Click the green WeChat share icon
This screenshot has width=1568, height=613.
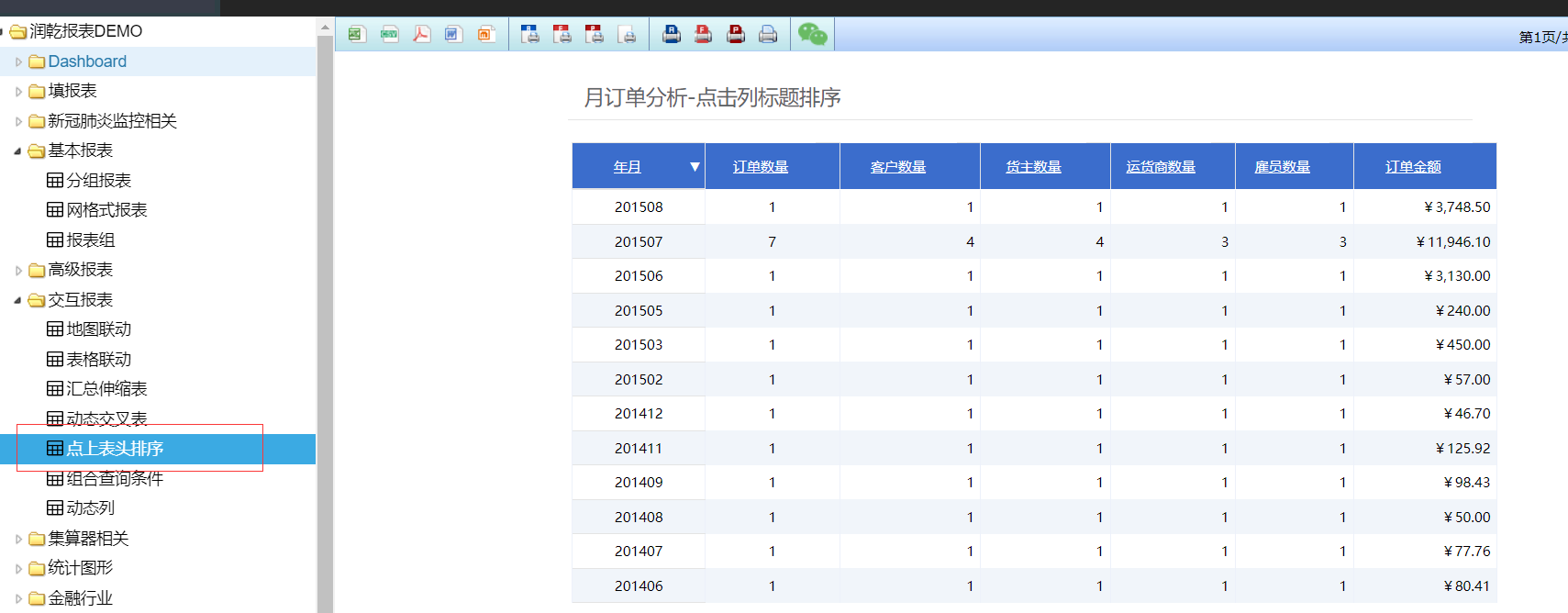812,35
